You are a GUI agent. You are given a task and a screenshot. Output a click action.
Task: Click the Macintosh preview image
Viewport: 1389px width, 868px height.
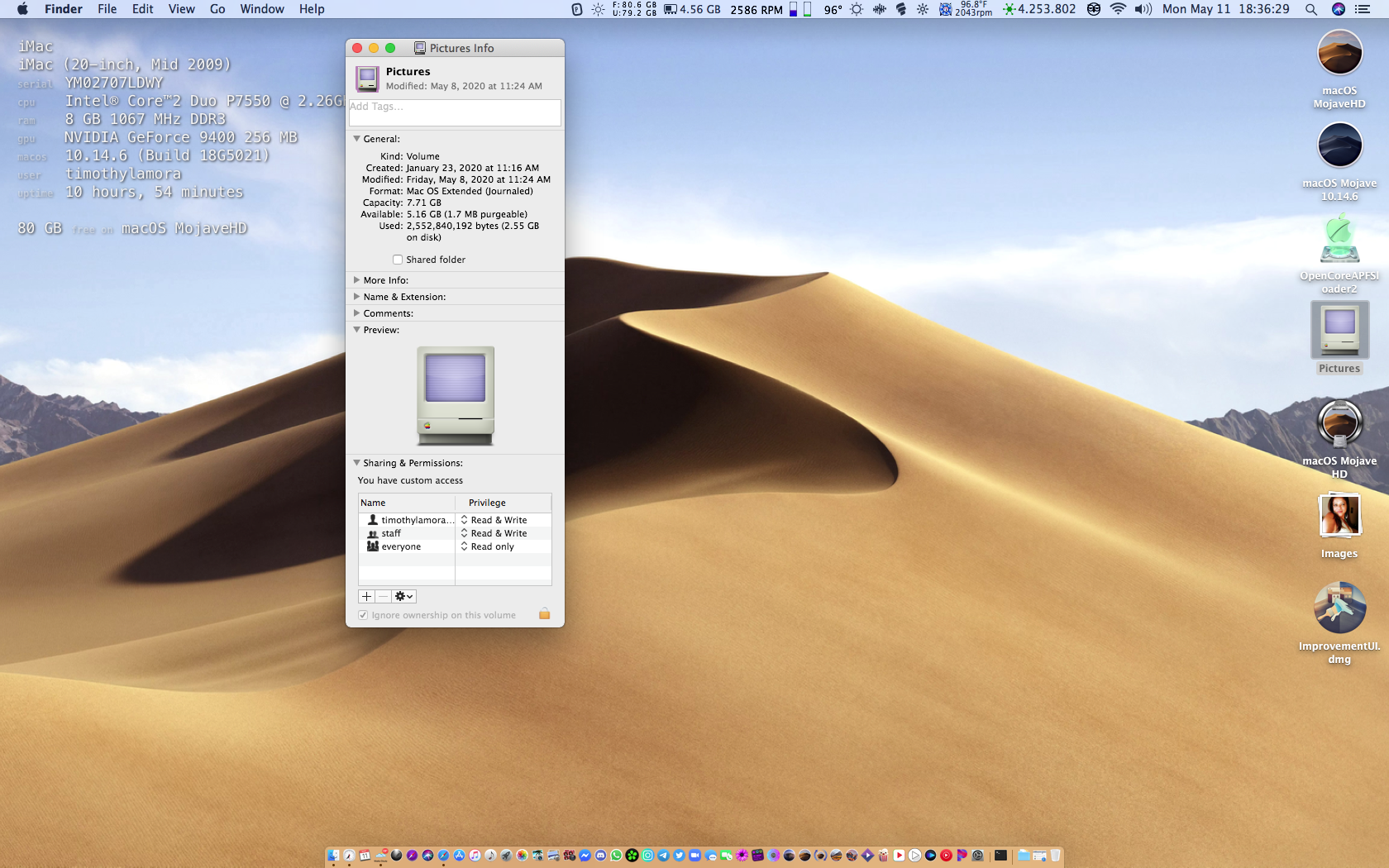456,396
